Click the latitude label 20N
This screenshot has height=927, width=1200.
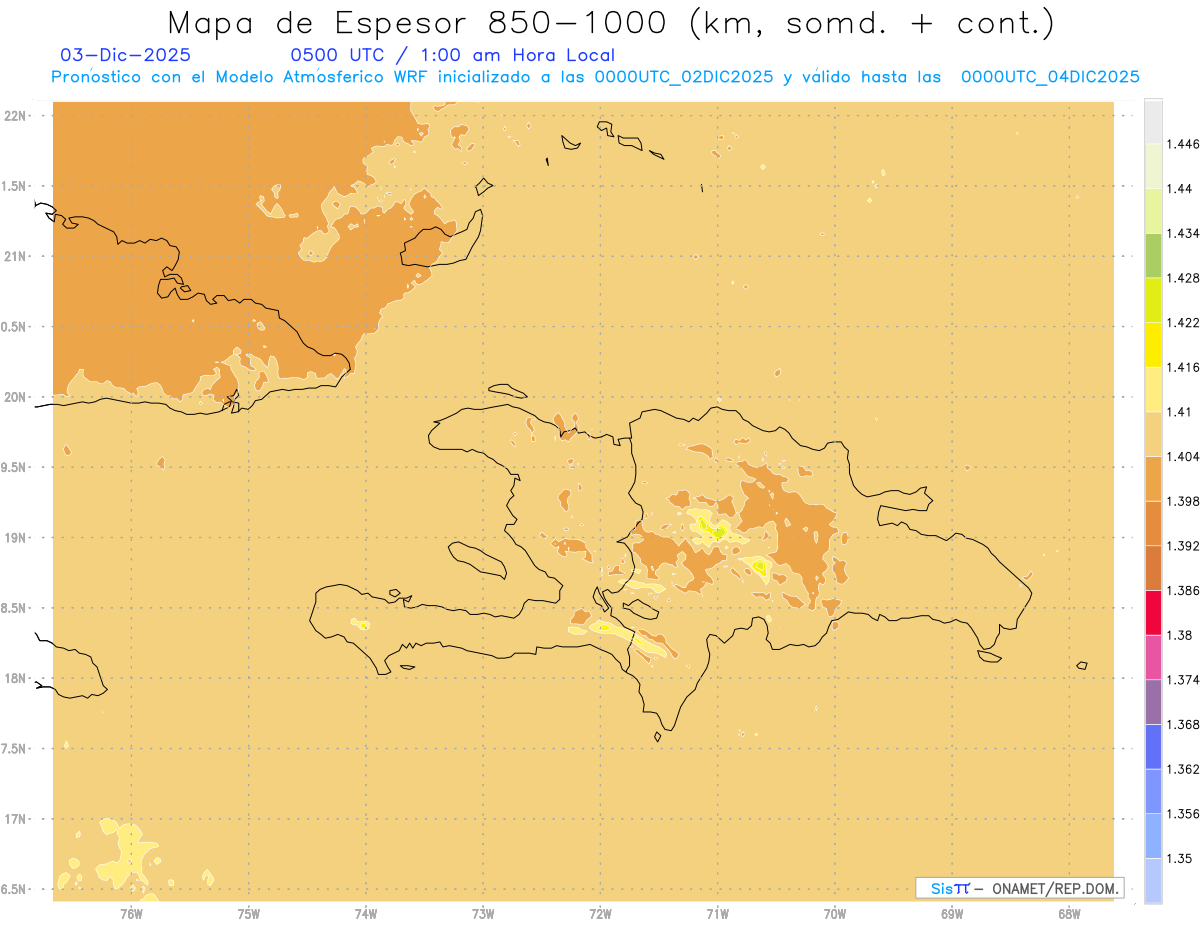pyautogui.click(x=15, y=397)
